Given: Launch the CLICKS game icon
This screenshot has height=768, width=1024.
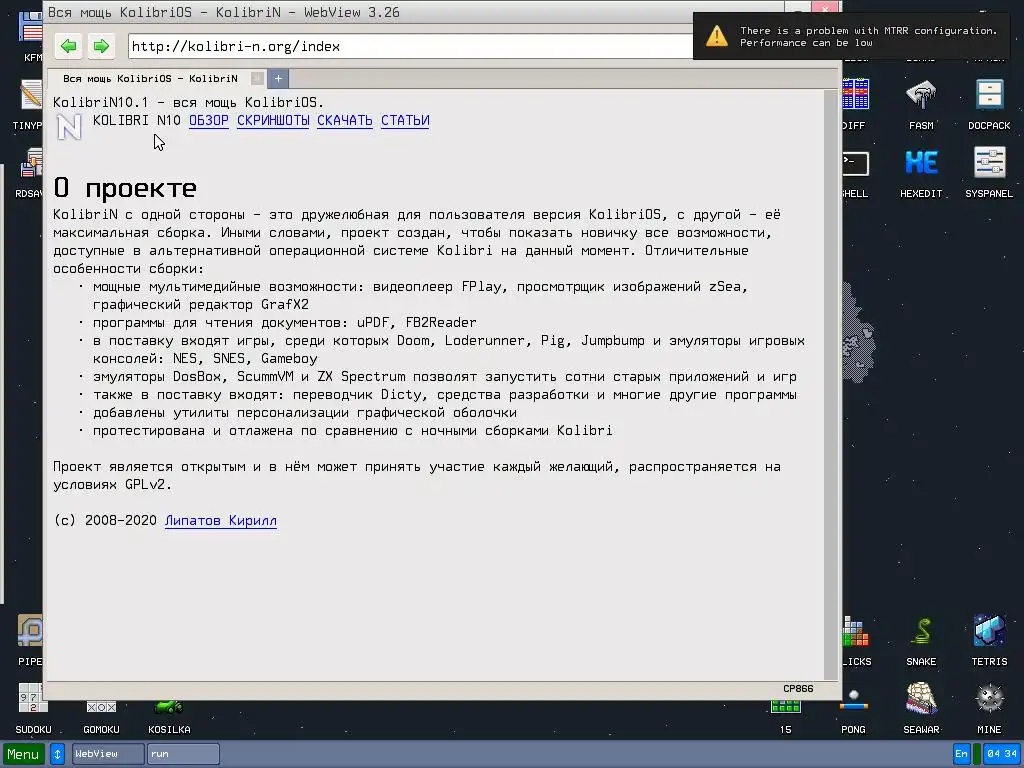Looking at the screenshot, I should pyautogui.click(x=856, y=641).
